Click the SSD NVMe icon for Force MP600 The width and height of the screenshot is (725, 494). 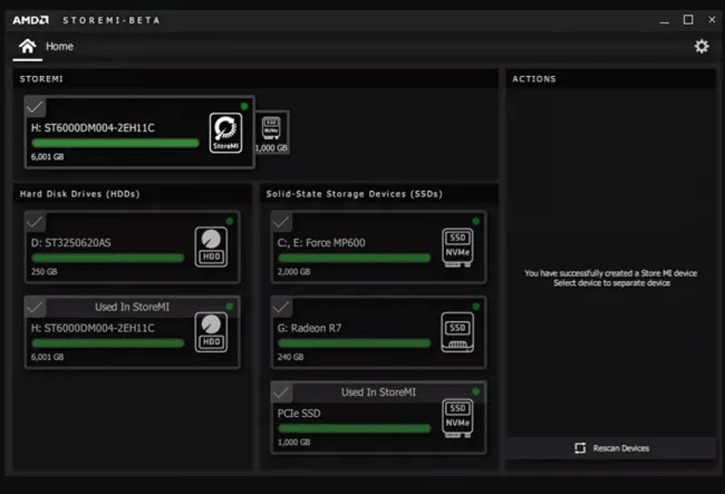(x=457, y=248)
